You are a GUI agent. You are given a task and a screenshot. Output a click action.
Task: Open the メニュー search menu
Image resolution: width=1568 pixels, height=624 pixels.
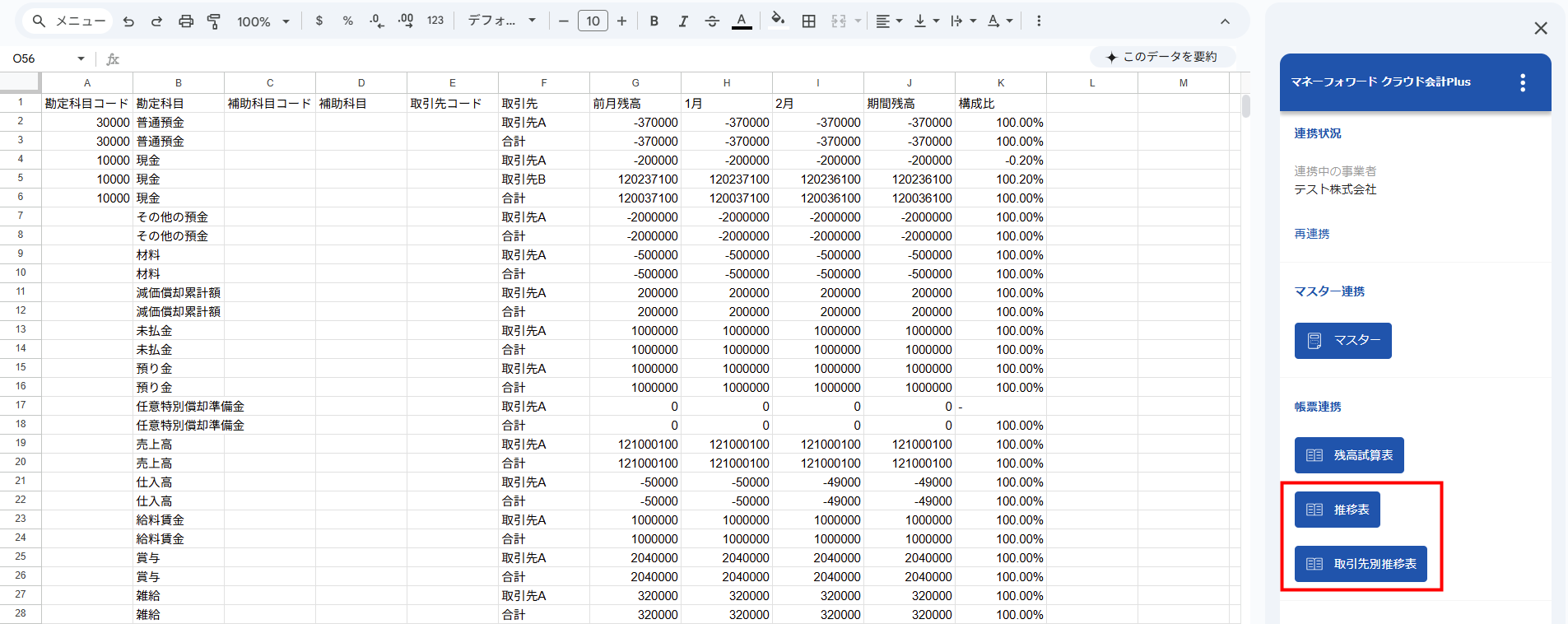click(x=69, y=21)
